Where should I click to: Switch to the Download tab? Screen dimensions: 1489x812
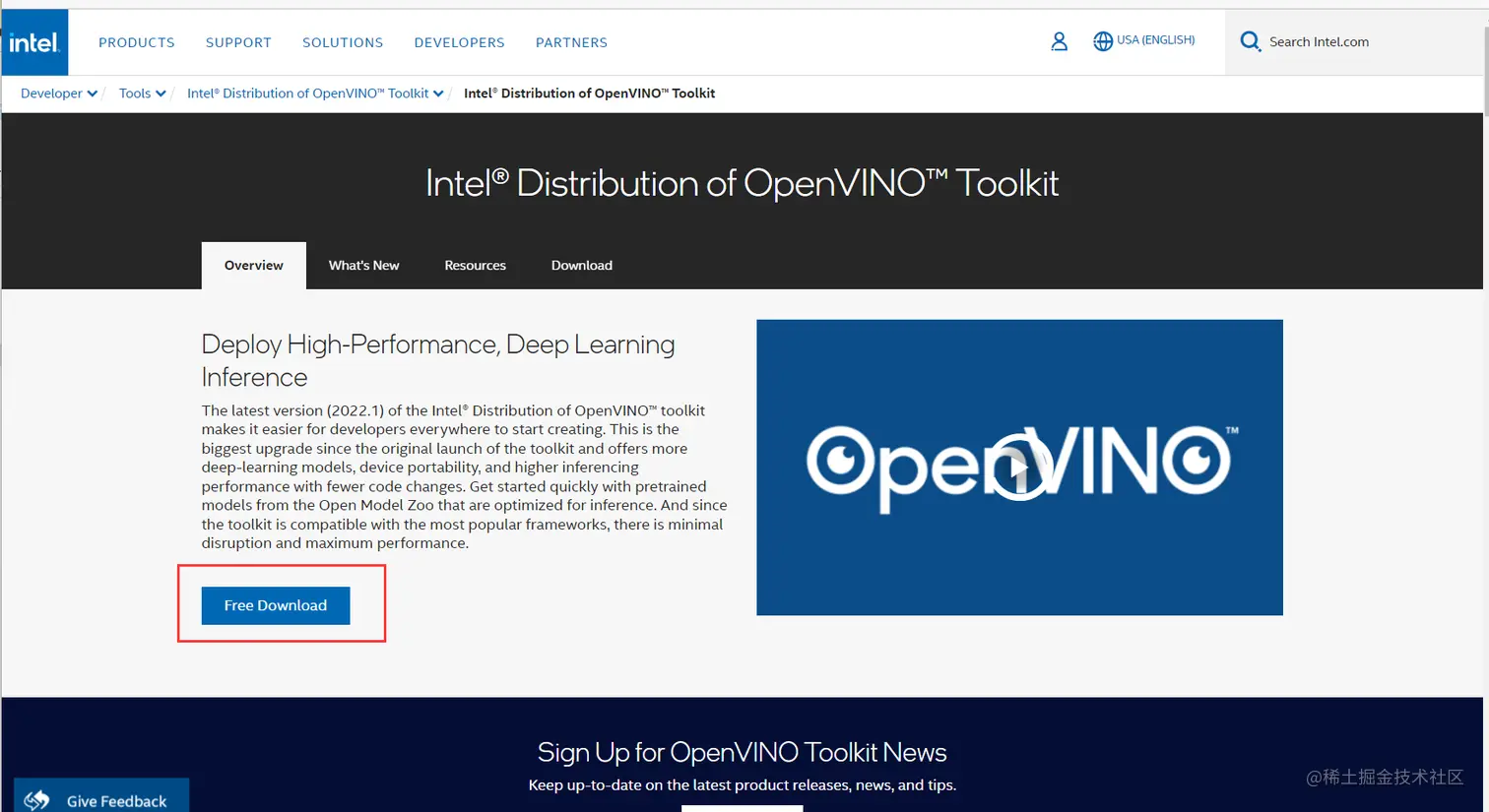click(x=582, y=266)
